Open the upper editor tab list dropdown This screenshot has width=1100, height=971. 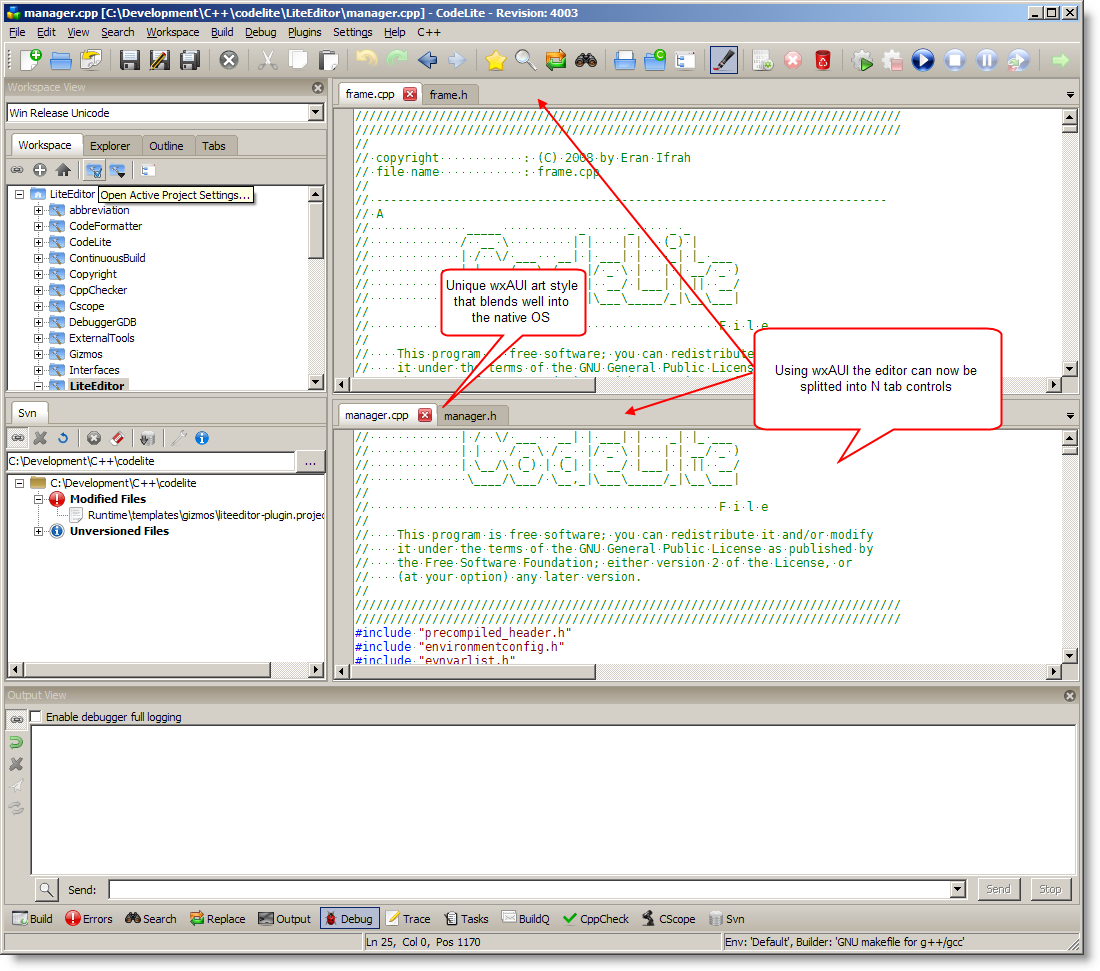point(1070,95)
